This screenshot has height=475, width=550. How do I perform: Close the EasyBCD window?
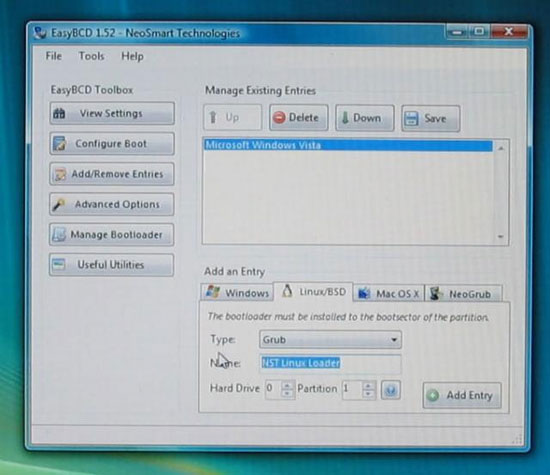(x=509, y=32)
